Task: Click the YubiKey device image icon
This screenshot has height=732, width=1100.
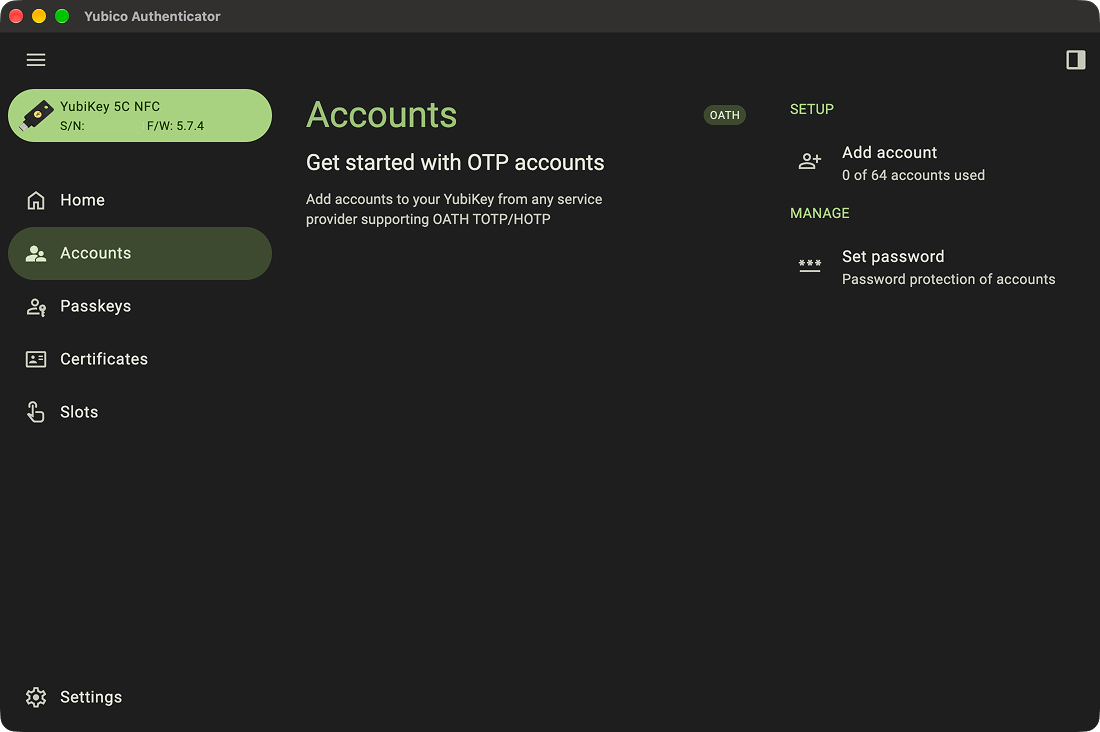Action: (36, 116)
